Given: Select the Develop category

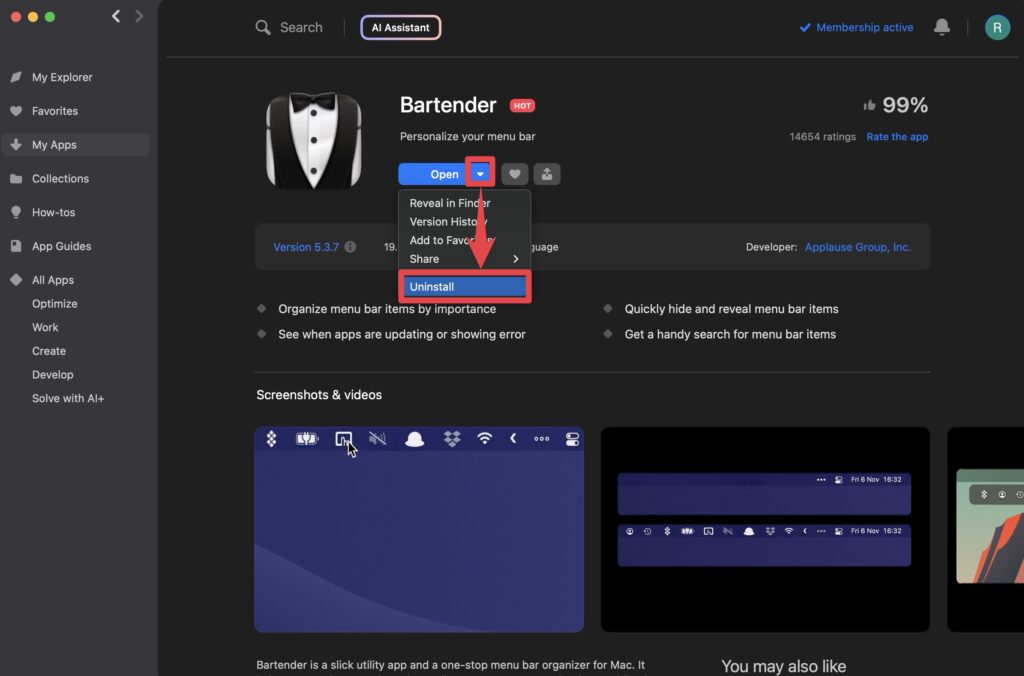Looking at the screenshot, I should (53, 375).
